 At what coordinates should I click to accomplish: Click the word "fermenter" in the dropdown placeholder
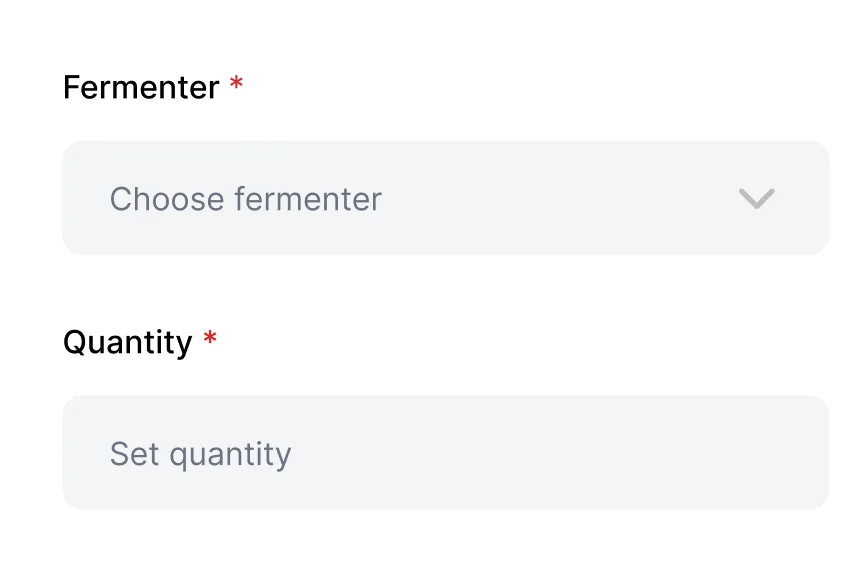[308, 199]
